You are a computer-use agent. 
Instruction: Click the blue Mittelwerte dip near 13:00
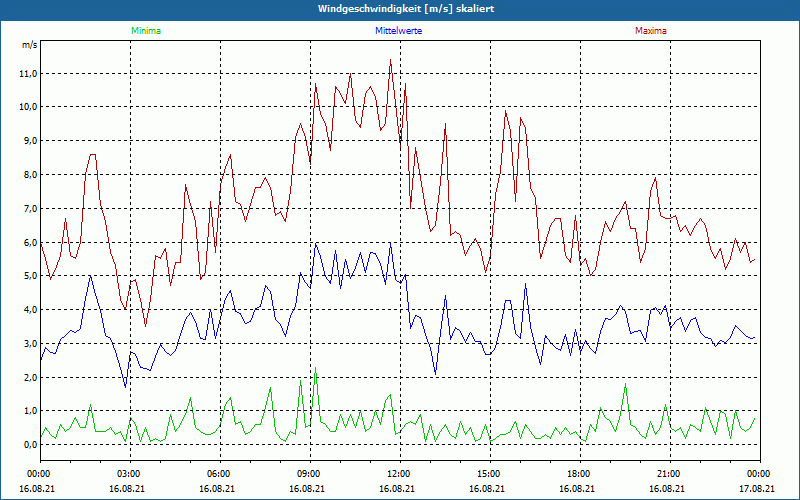pos(435,374)
